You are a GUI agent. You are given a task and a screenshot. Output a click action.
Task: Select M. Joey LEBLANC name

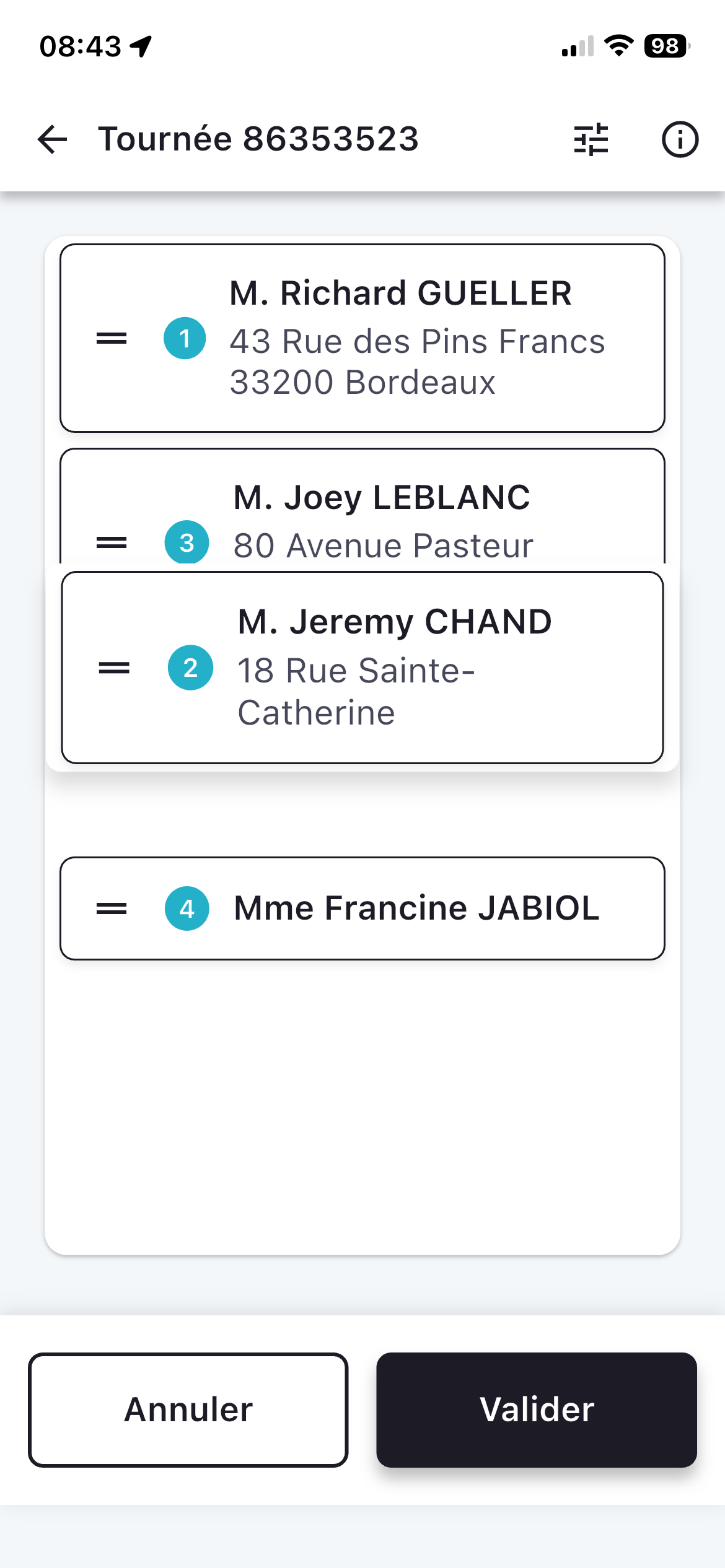click(382, 497)
